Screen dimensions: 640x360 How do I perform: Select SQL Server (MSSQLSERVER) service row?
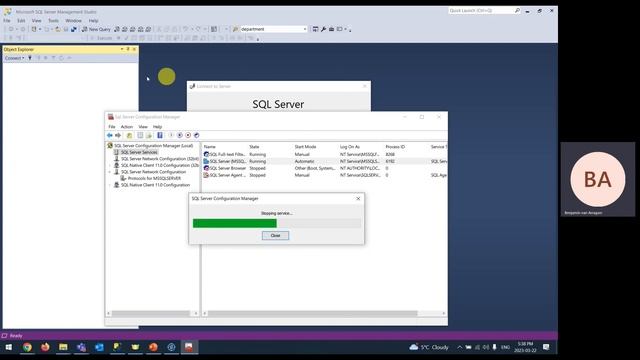[324, 161]
